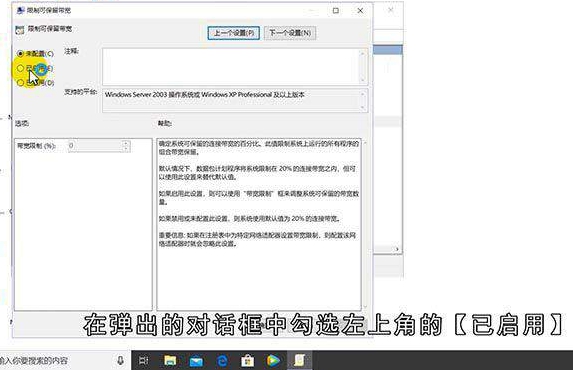
Task: Click the 下一个设置 (Next Setting) button
Action: 290,33
